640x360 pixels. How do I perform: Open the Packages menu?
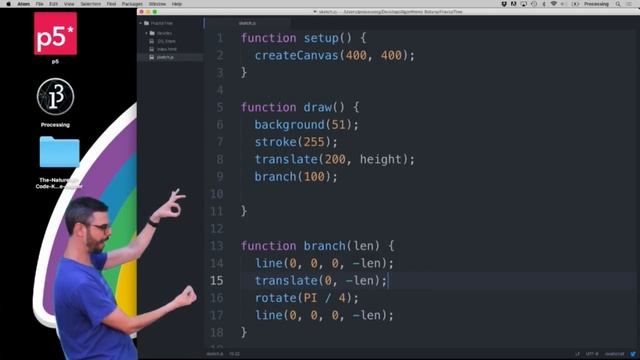pos(132,4)
